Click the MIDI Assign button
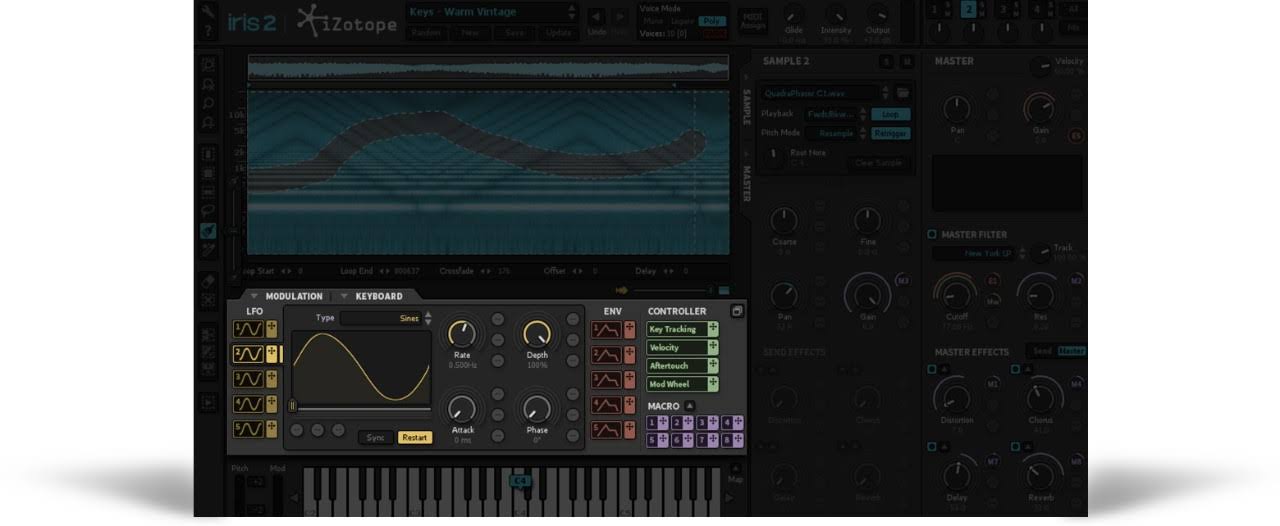Image resolution: width=1280 pixels, height=526 pixels. (752, 19)
